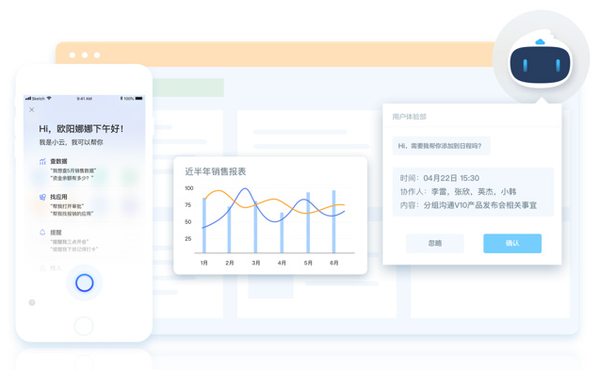Click the 100 value on the chart's y-axis
The height and width of the screenshot is (370, 600).
[189, 188]
